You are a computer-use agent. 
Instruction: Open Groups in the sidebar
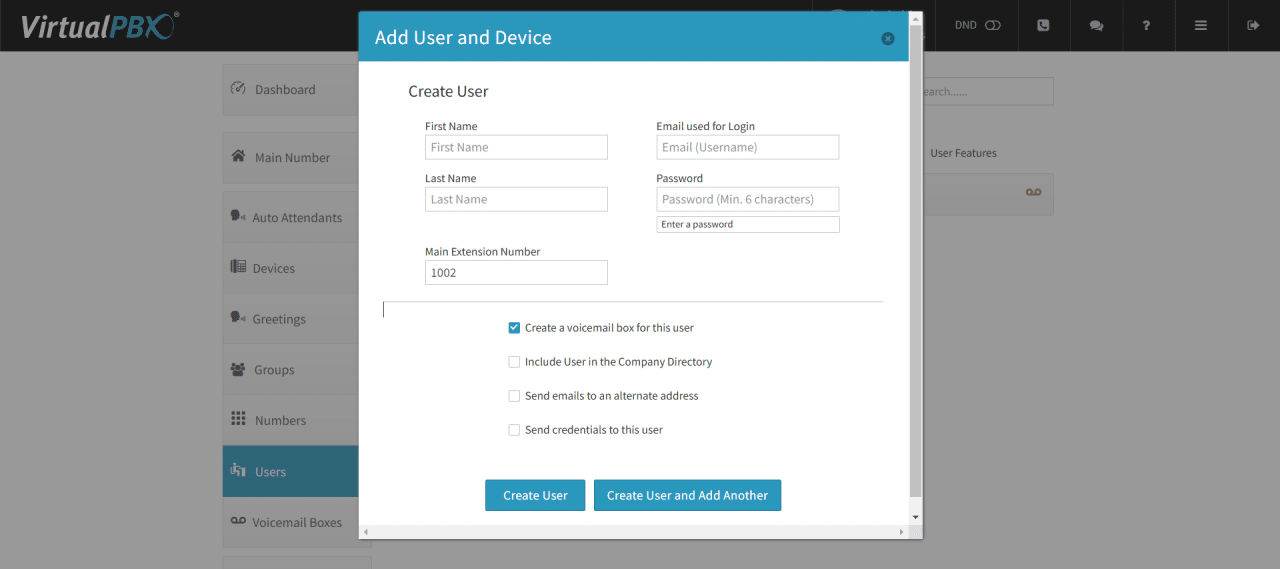point(290,370)
